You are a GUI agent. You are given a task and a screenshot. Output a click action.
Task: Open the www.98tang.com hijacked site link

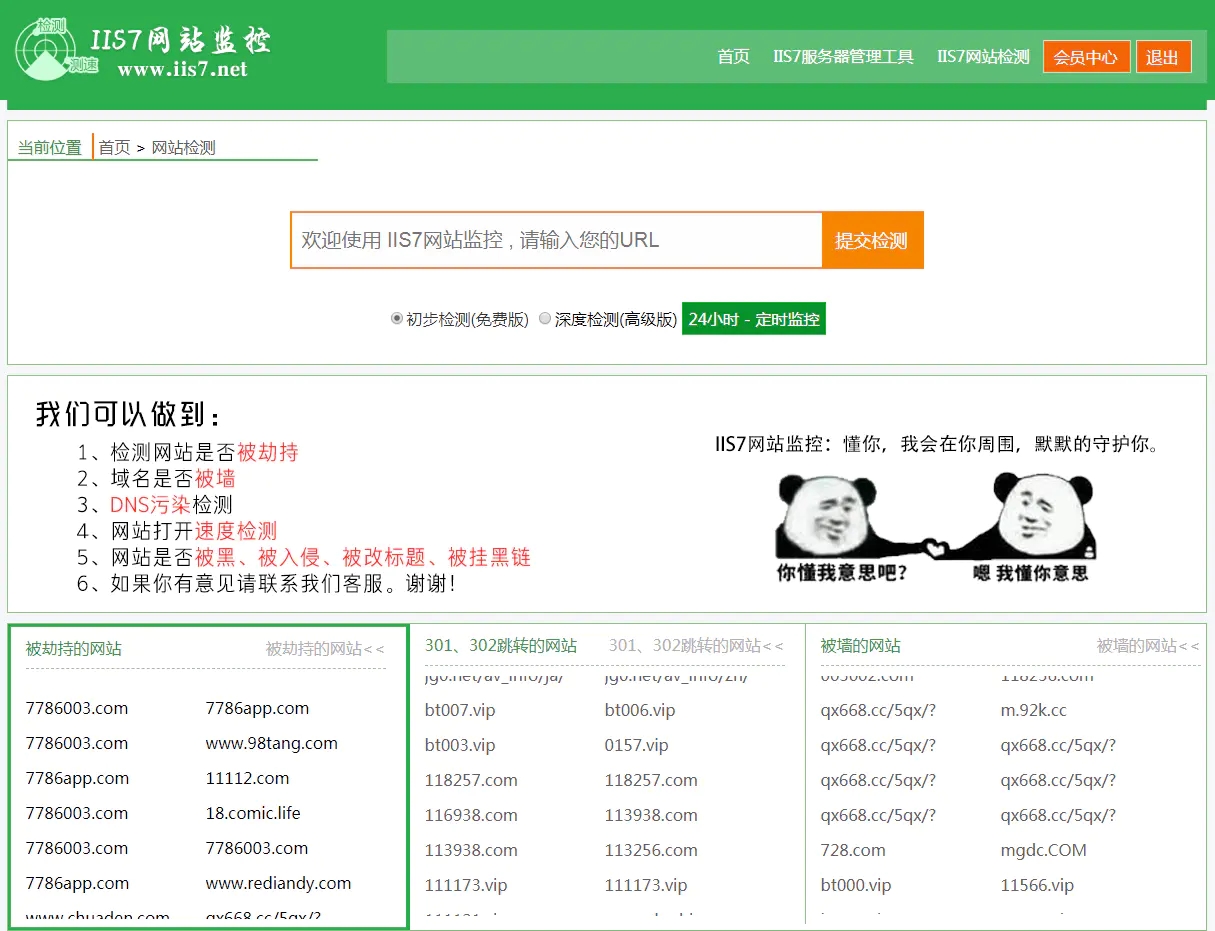coord(271,743)
